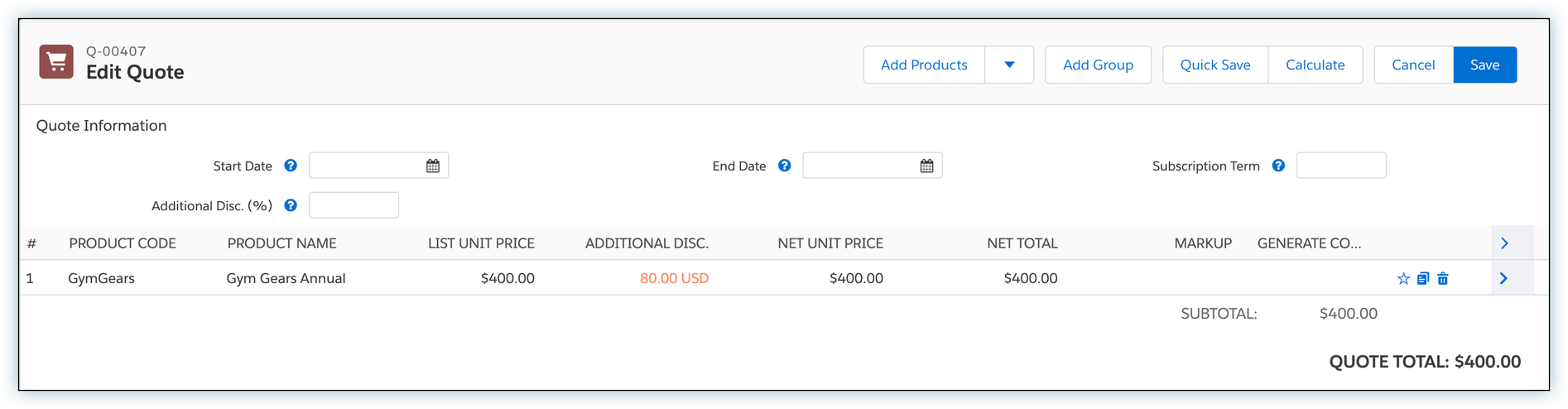Screen dimensions: 1568x409
Task: Open the Add Products dropdown arrow
Action: 1009,65
